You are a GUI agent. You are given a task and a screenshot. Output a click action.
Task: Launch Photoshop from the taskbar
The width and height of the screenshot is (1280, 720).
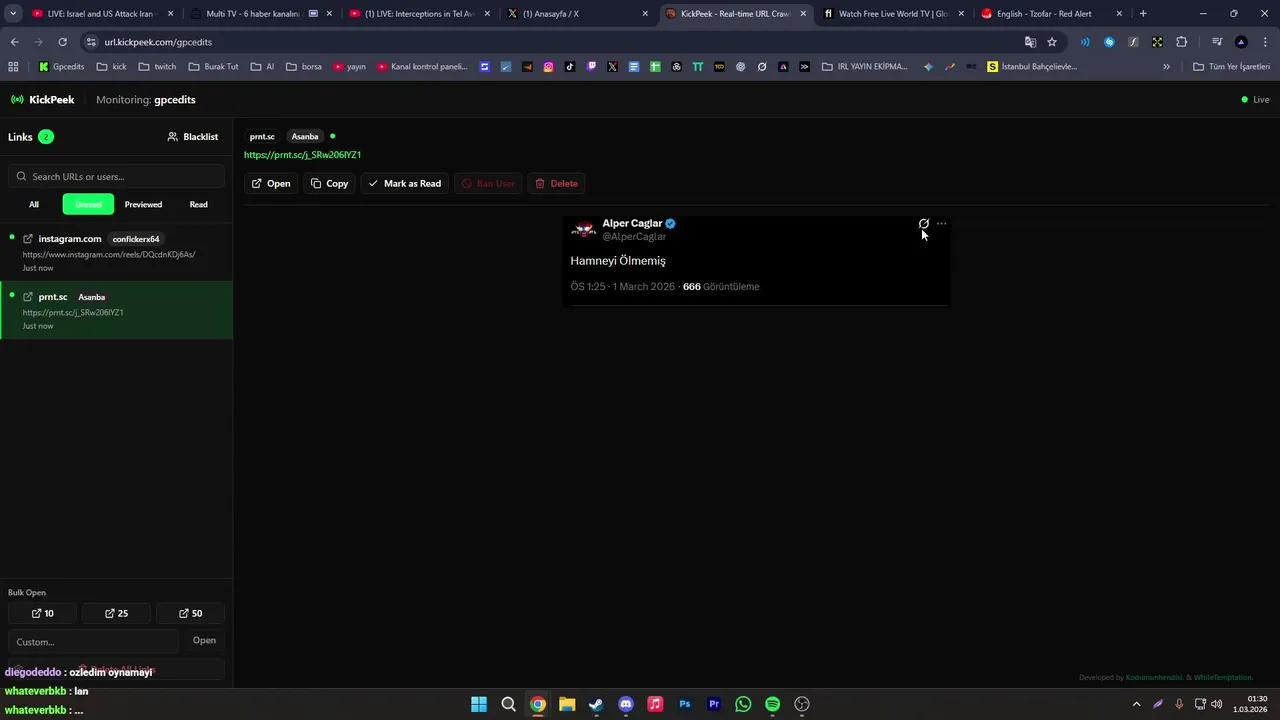[x=685, y=704]
